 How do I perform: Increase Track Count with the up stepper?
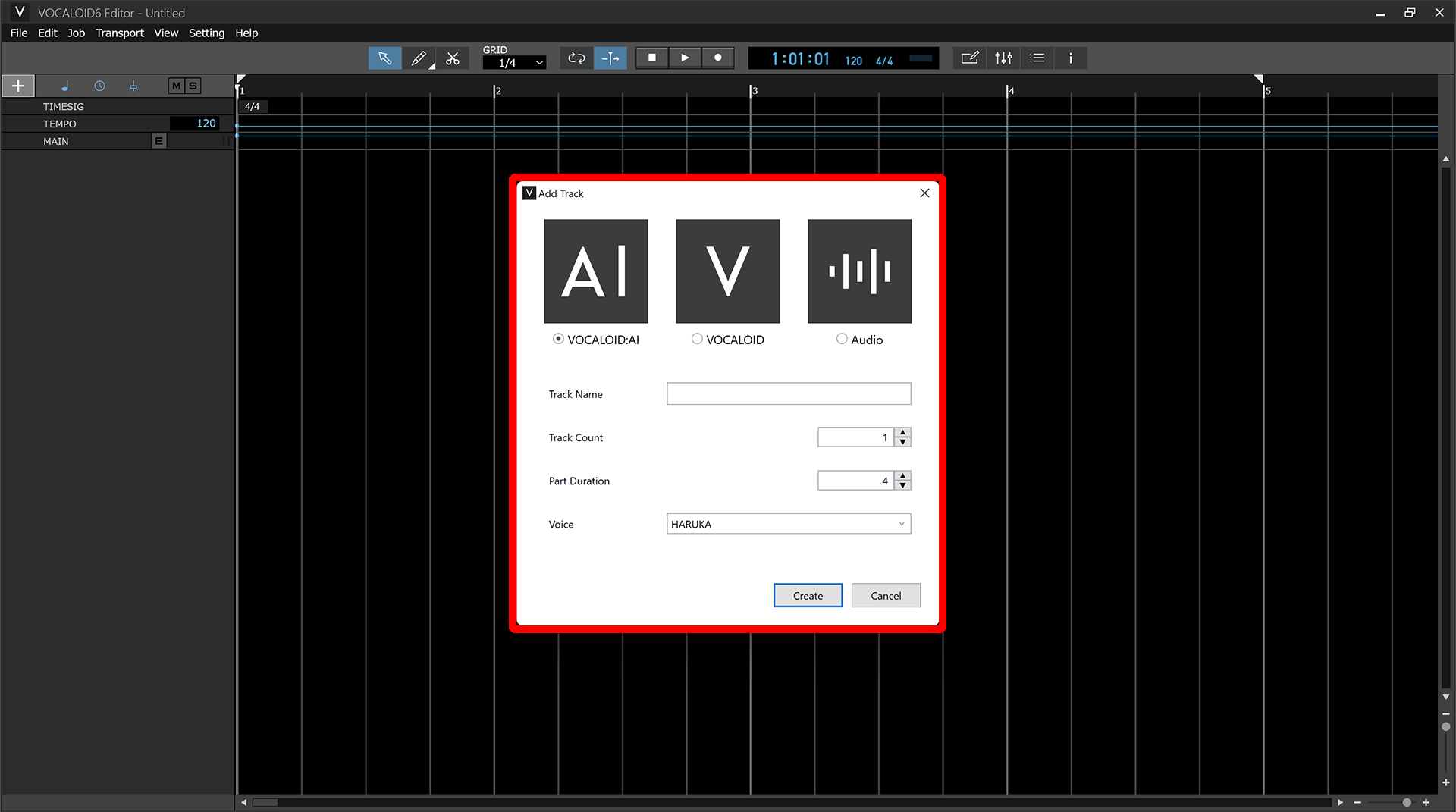902,433
